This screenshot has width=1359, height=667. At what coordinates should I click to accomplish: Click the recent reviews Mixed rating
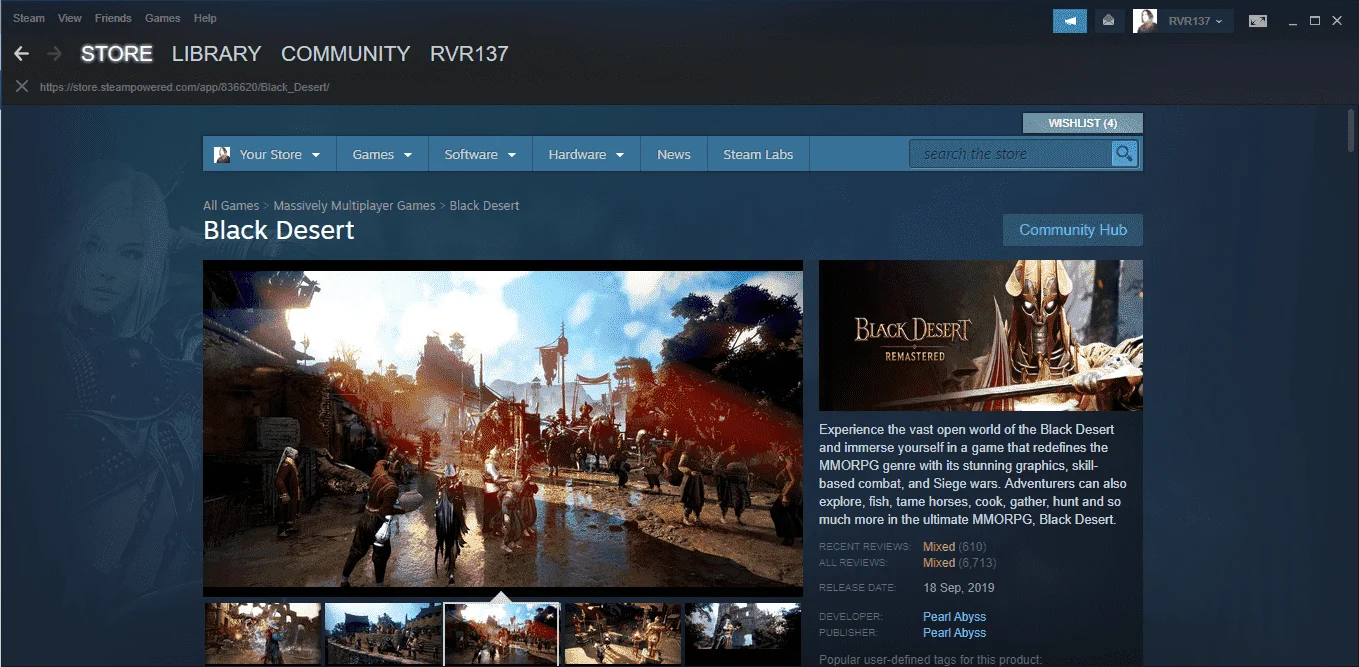click(x=939, y=547)
